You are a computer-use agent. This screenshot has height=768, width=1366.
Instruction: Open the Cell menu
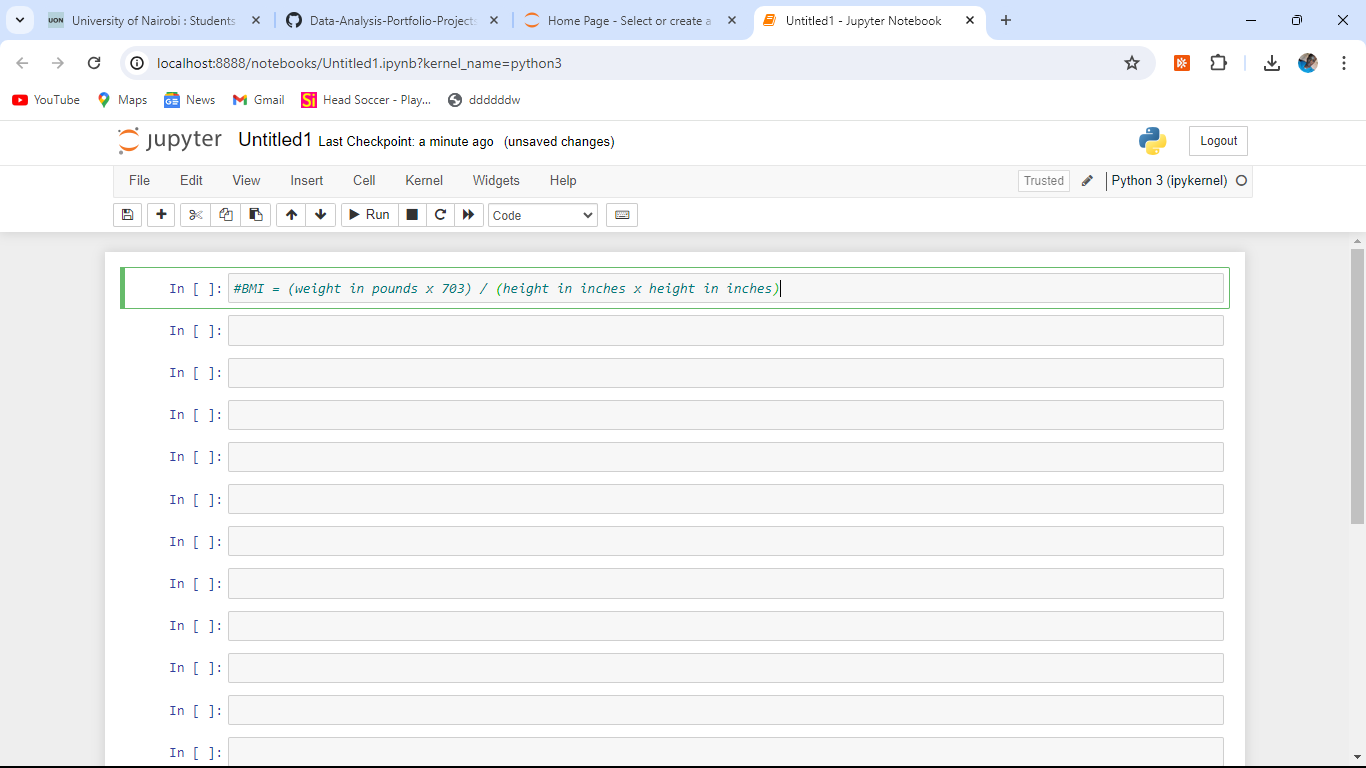tap(364, 181)
